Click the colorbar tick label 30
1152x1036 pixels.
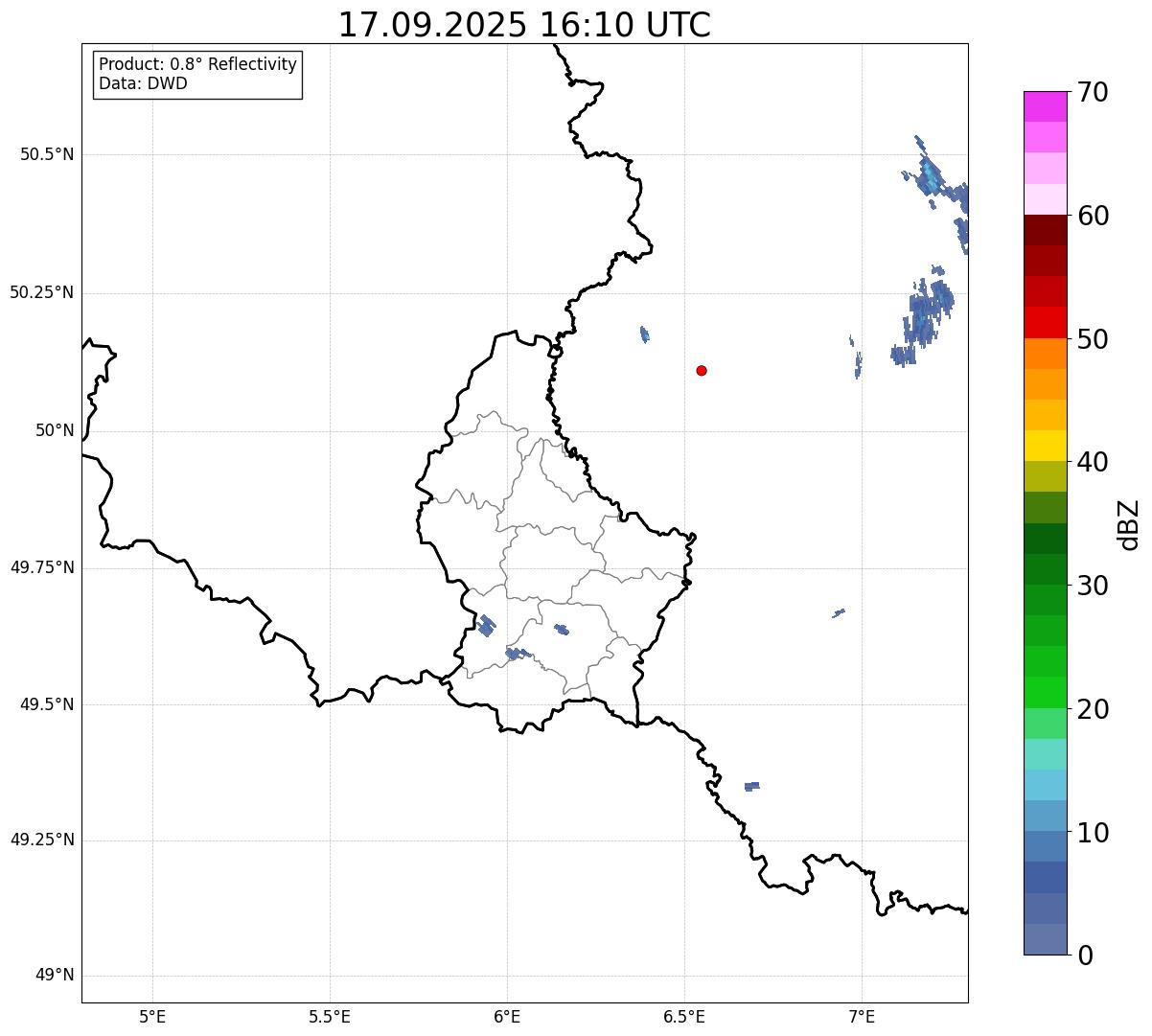pyautogui.click(x=1093, y=586)
